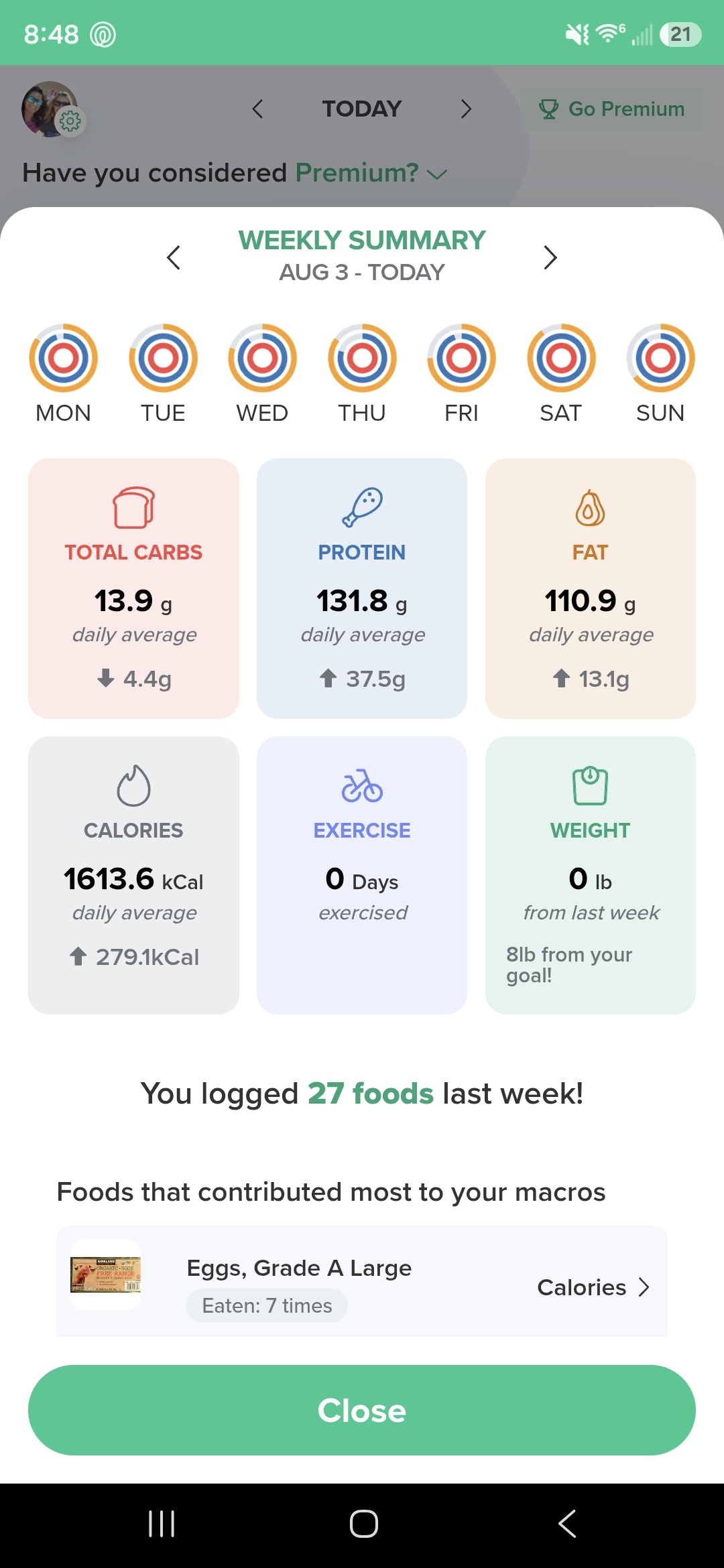The image size is (724, 1568).
Task: Select Wednesday's macro ring icon
Action: 262,358
